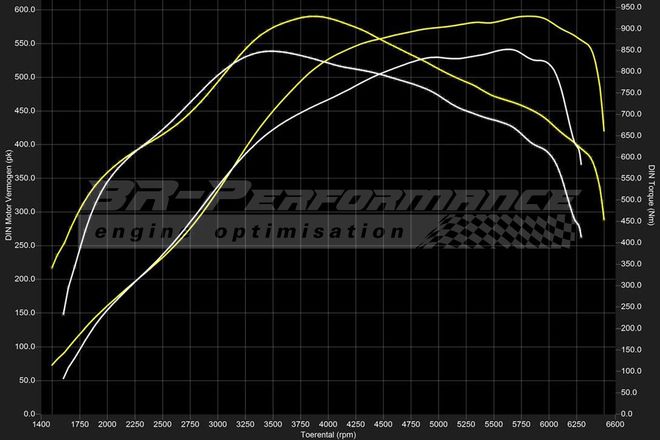Click the 600.0 label on left axis
The image size is (660, 440).
(x=24, y=9)
